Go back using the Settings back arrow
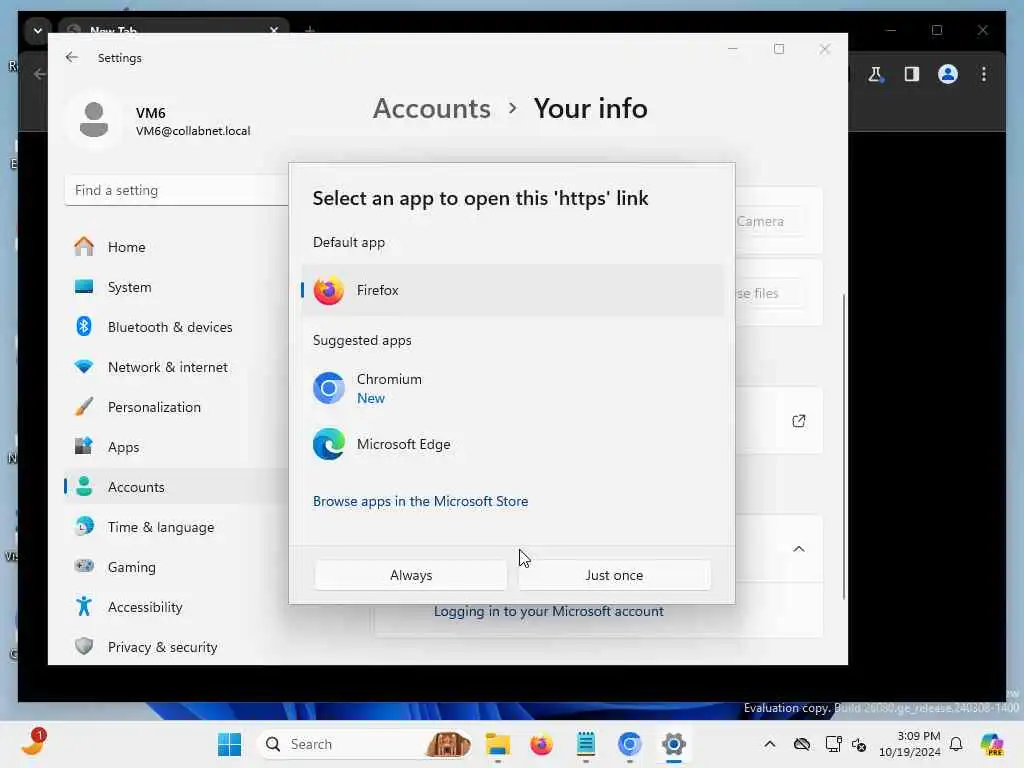This screenshot has height=768, width=1024. coord(72,57)
